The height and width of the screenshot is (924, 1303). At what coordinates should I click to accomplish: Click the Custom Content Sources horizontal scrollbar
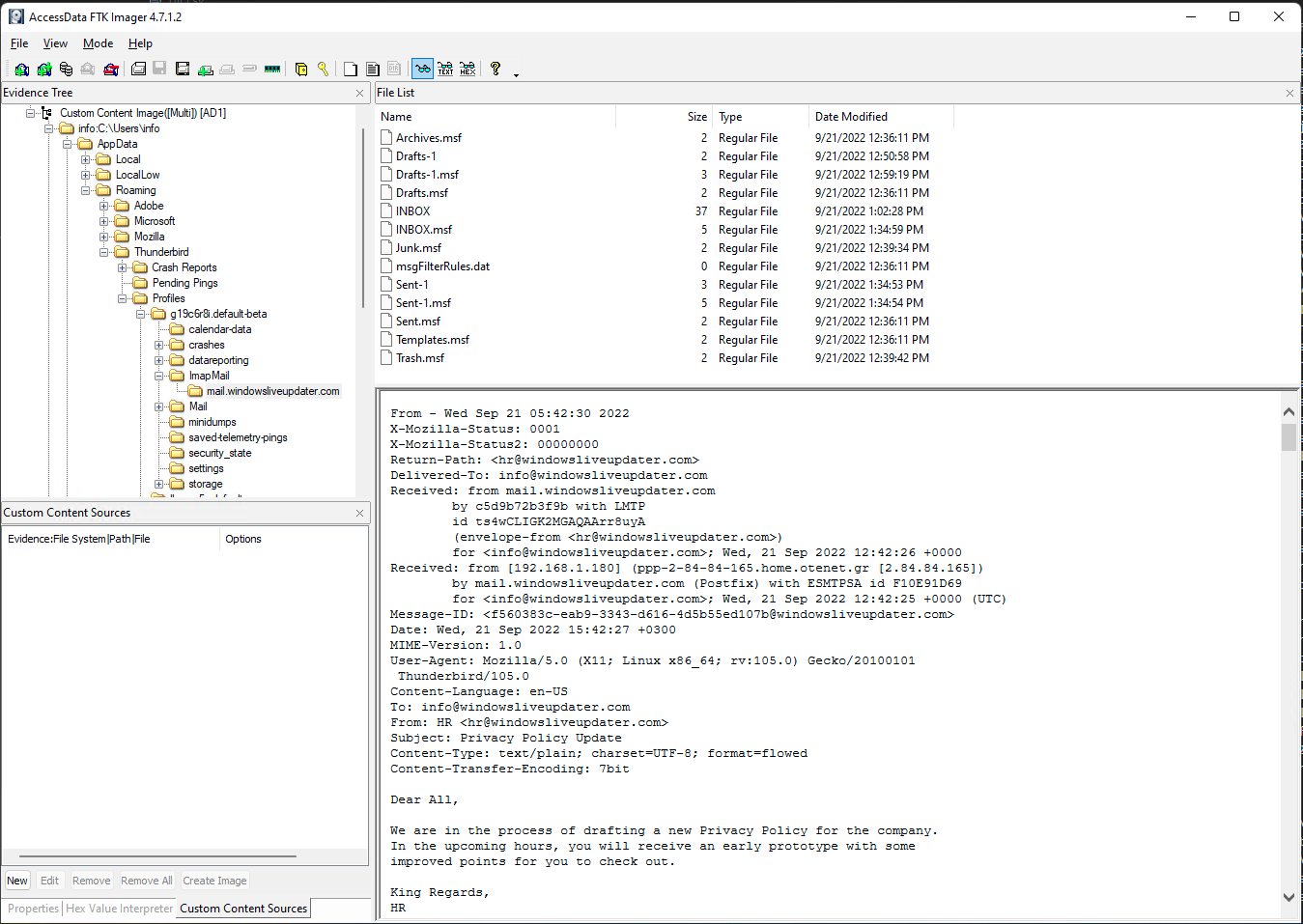pyautogui.click(x=157, y=856)
